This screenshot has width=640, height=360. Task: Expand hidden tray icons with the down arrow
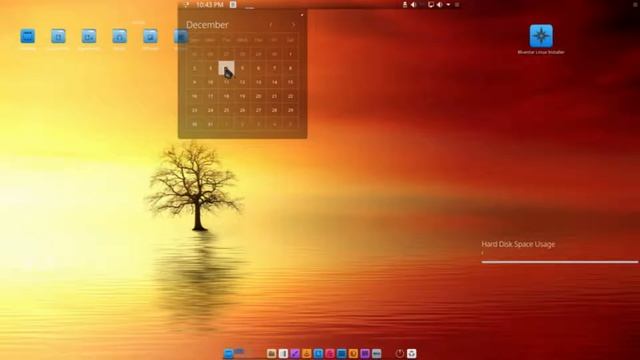tap(448, 4)
